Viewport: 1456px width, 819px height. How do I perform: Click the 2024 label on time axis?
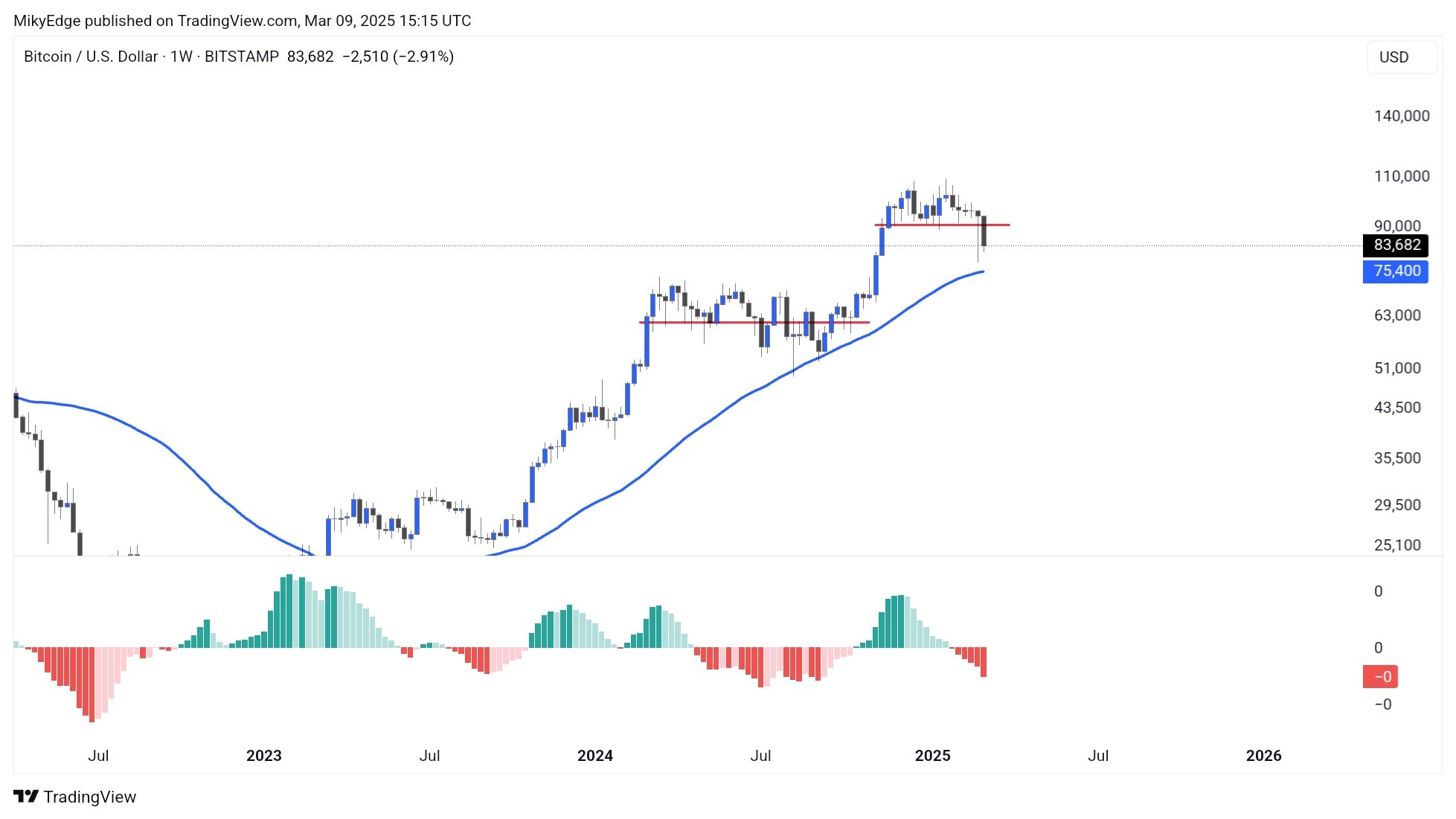(x=595, y=756)
